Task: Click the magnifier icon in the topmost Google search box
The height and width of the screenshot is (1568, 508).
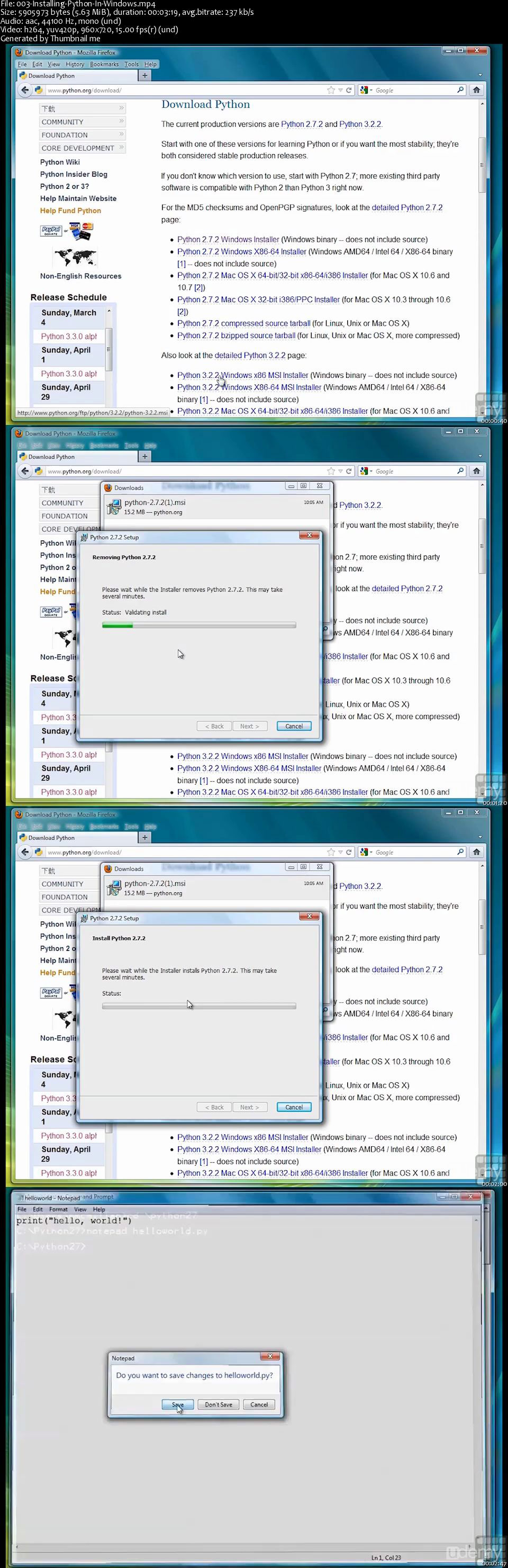Action: click(460, 90)
